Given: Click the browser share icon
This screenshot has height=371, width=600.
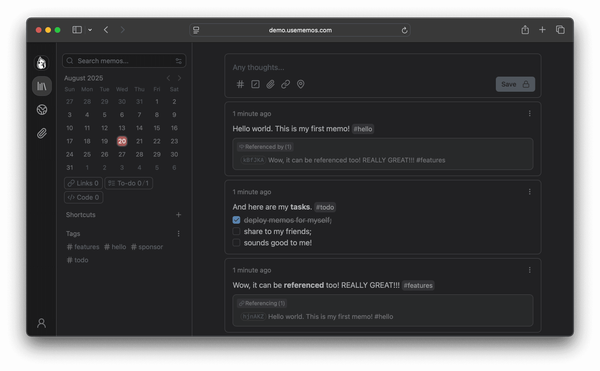Looking at the screenshot, I should [525, 30].
